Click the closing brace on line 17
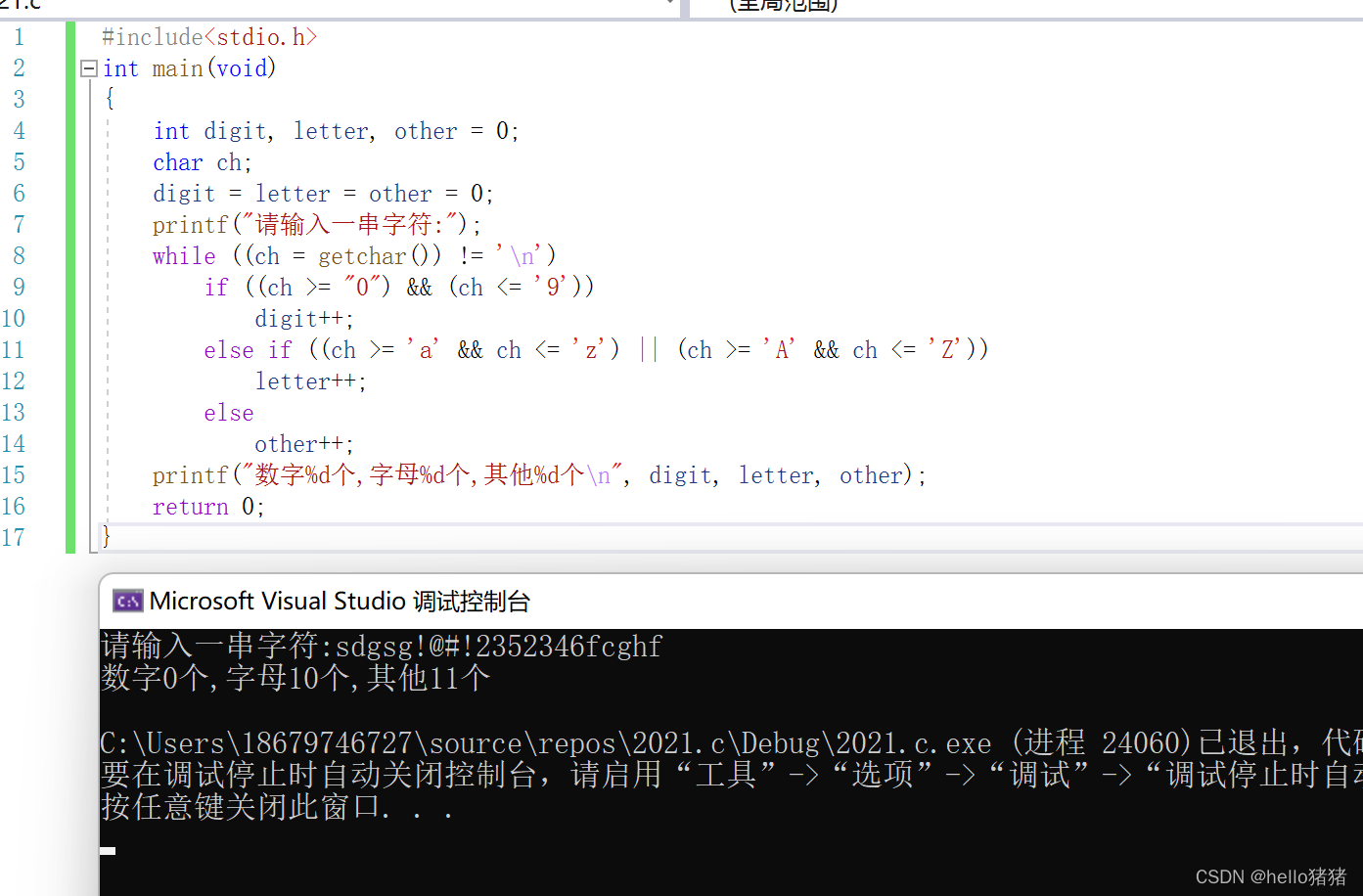Viewport: 1363px width, 896px height. 107,536
